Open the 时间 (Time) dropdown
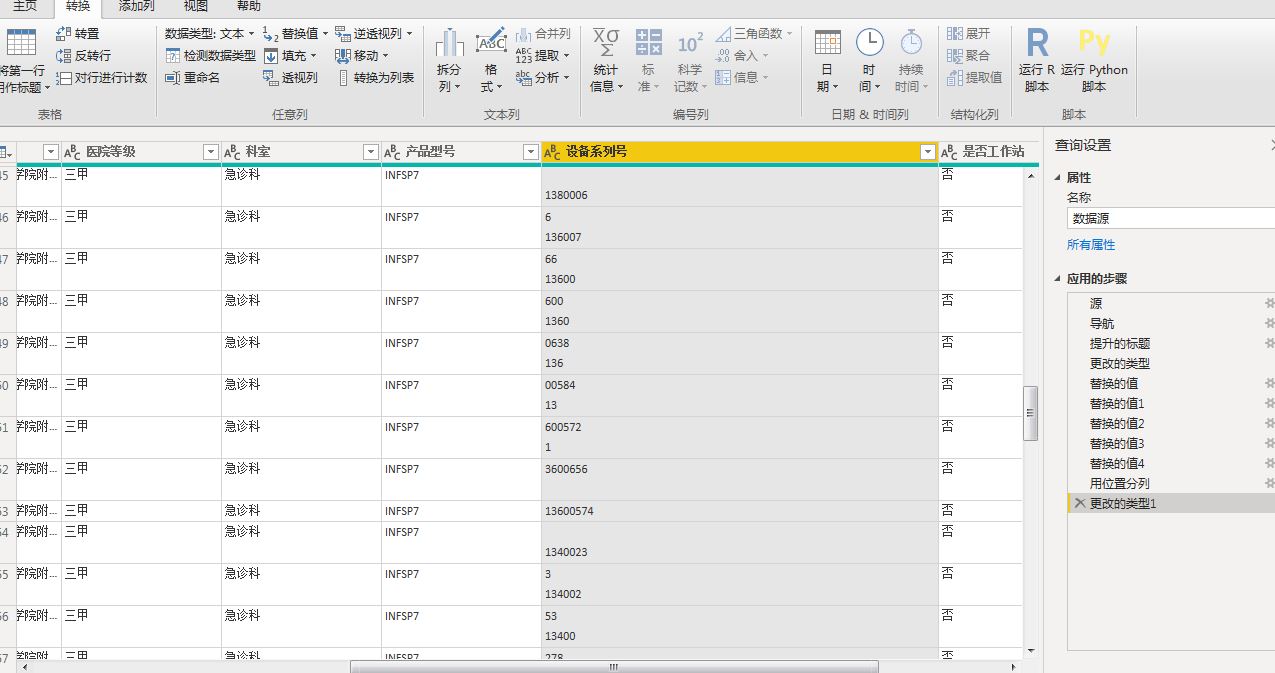 pyautogui.click(x=869, y=60)
